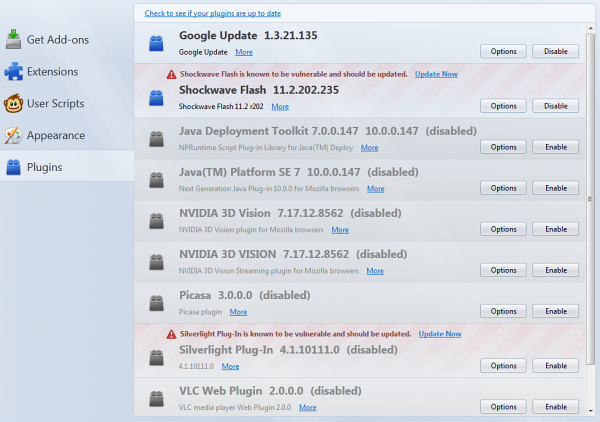Click the Shockwave Flash plugin brick icon
This screenshot has height=422, width=600.
[x=156, y=98]
